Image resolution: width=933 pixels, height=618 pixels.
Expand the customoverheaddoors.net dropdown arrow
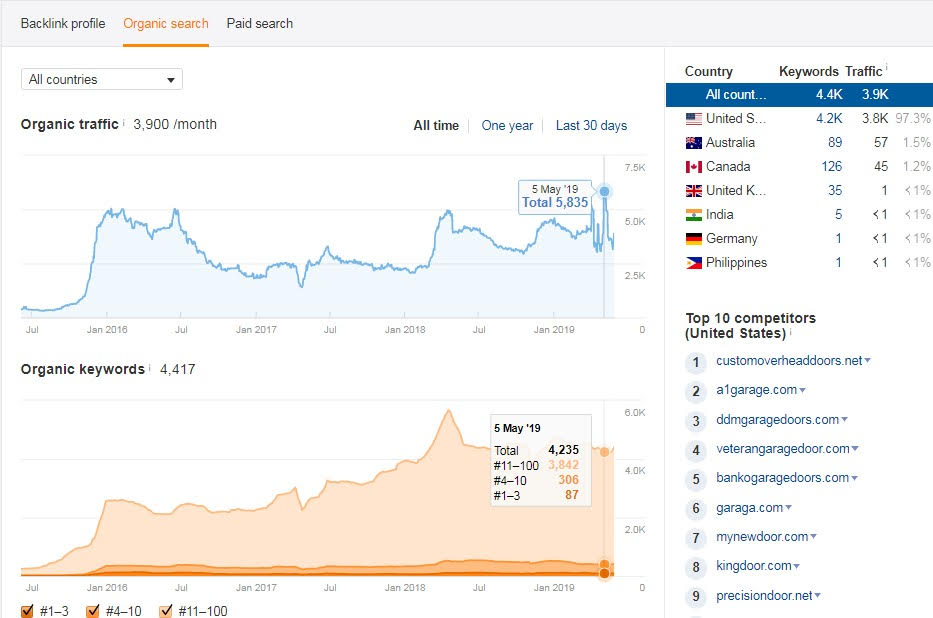pyautogui.click(x=868, y=360)
